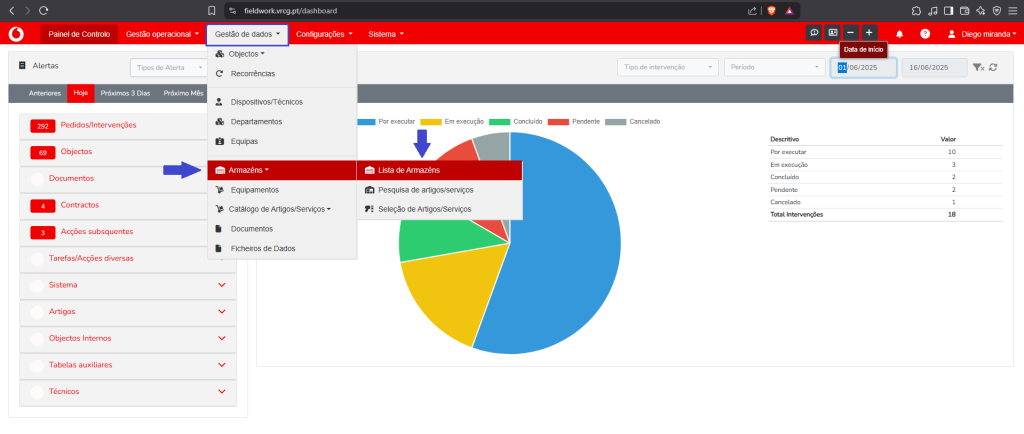This screenshot has height=434, width=1024.
Task: Open the Configurações menu
Action: click(325, 33)
